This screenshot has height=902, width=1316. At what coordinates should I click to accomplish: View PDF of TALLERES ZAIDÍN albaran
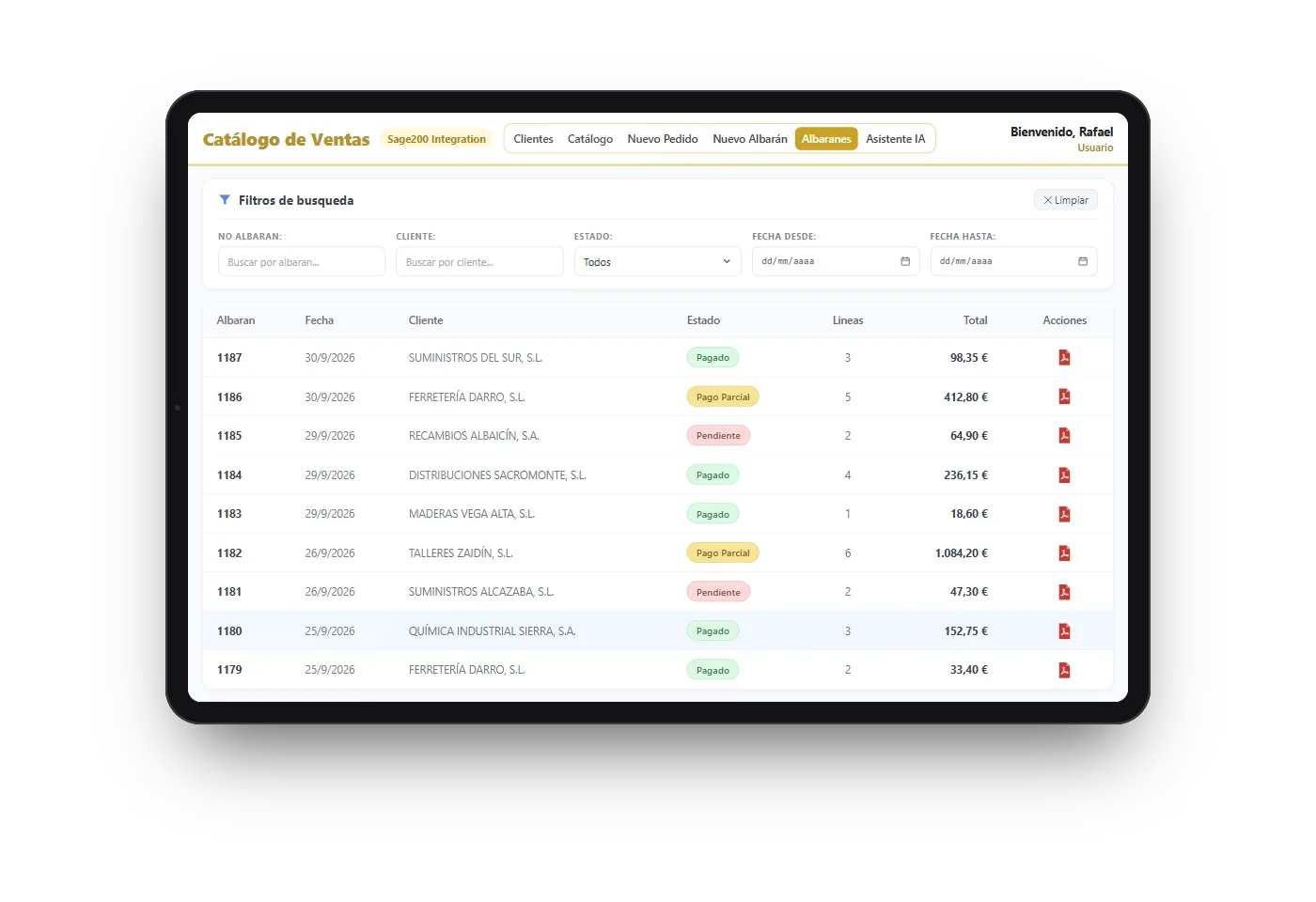pos(1064,553)
